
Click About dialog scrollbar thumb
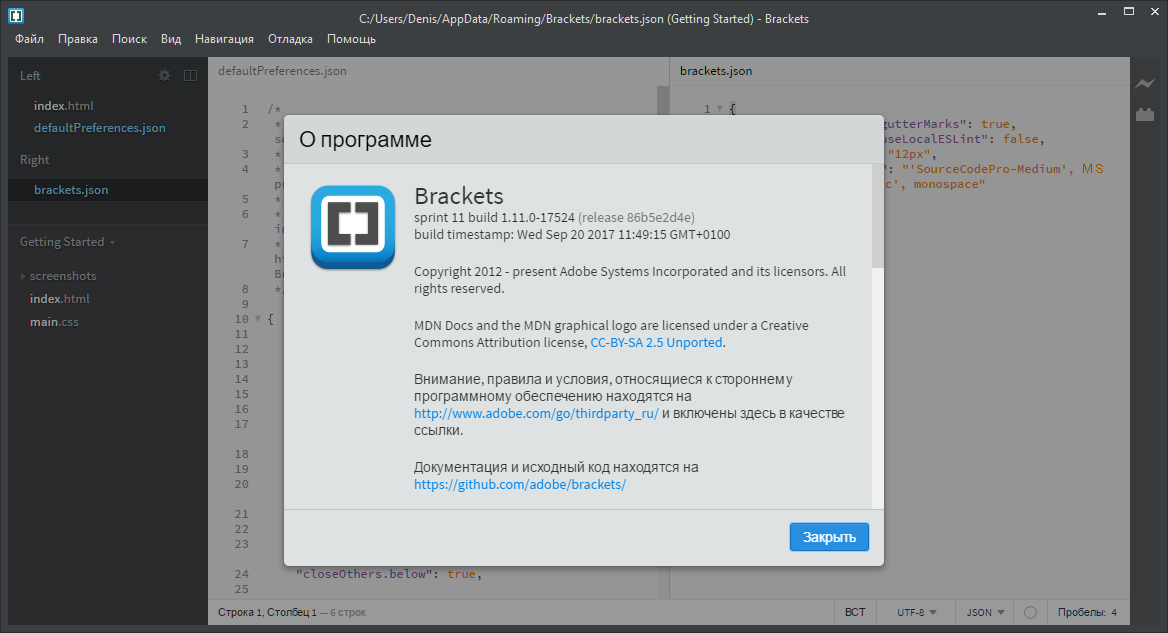(877, 216)
